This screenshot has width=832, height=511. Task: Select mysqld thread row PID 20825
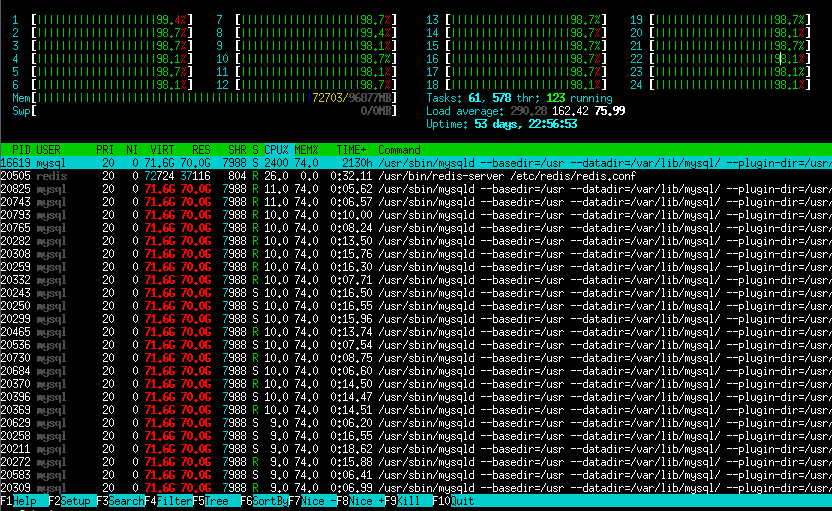[416, 189]
